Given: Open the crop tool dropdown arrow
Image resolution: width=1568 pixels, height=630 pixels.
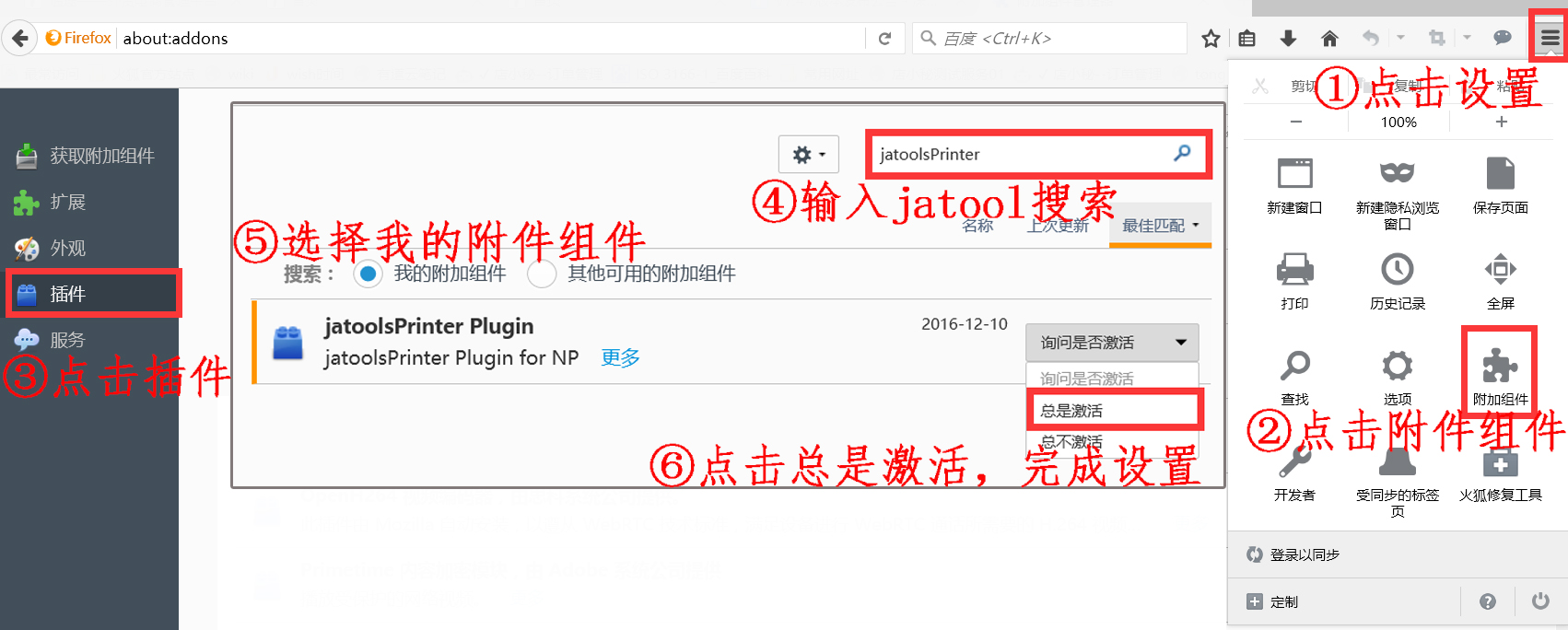Looking at the screenshot, I should (x=1467, y=38).
